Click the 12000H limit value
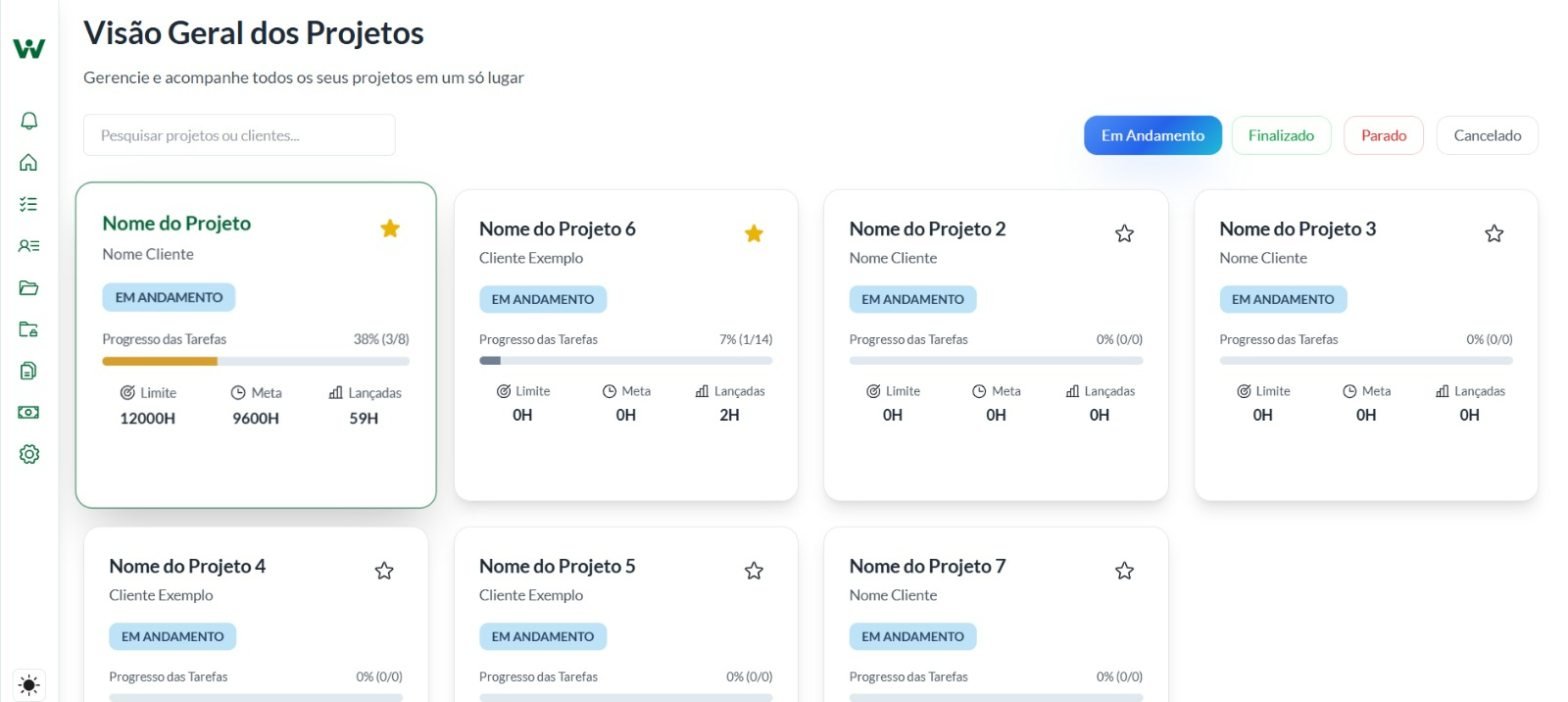Image resolution: width=1568 pixels, height=702 pixels. click(x=148, y=418)
